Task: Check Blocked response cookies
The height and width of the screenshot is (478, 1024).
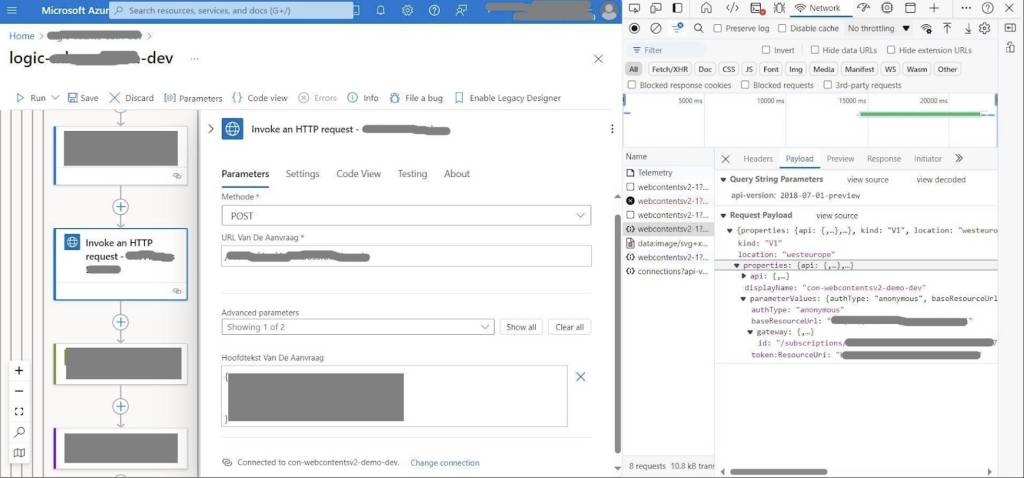Action: [x=632, y=85]
